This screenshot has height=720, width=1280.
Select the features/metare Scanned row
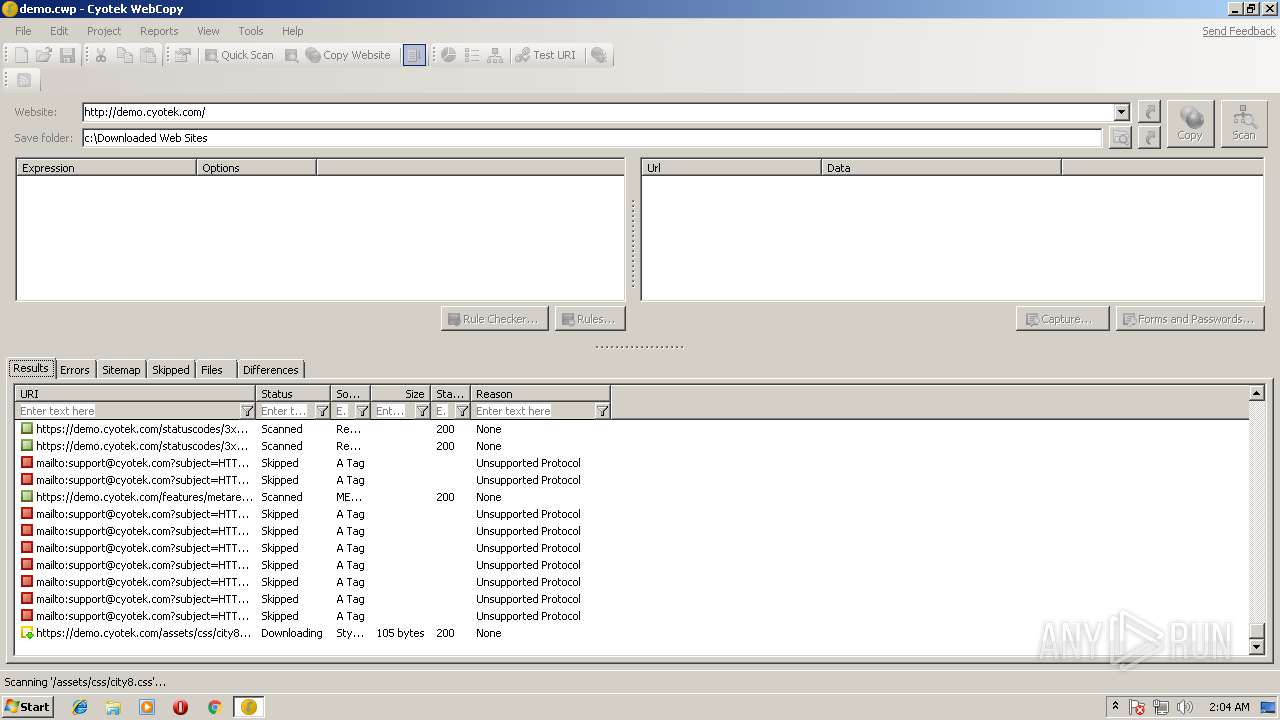632,497
